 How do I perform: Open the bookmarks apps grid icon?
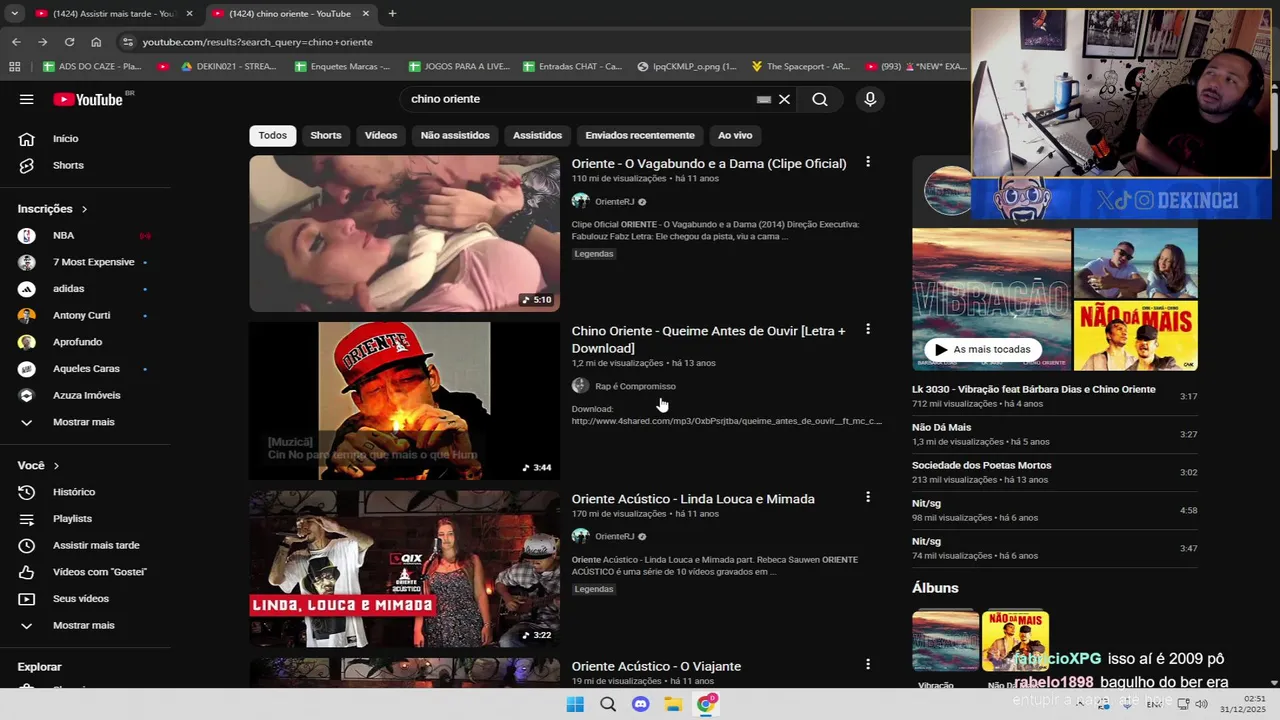pyautogui.click(x=14, y=66)
